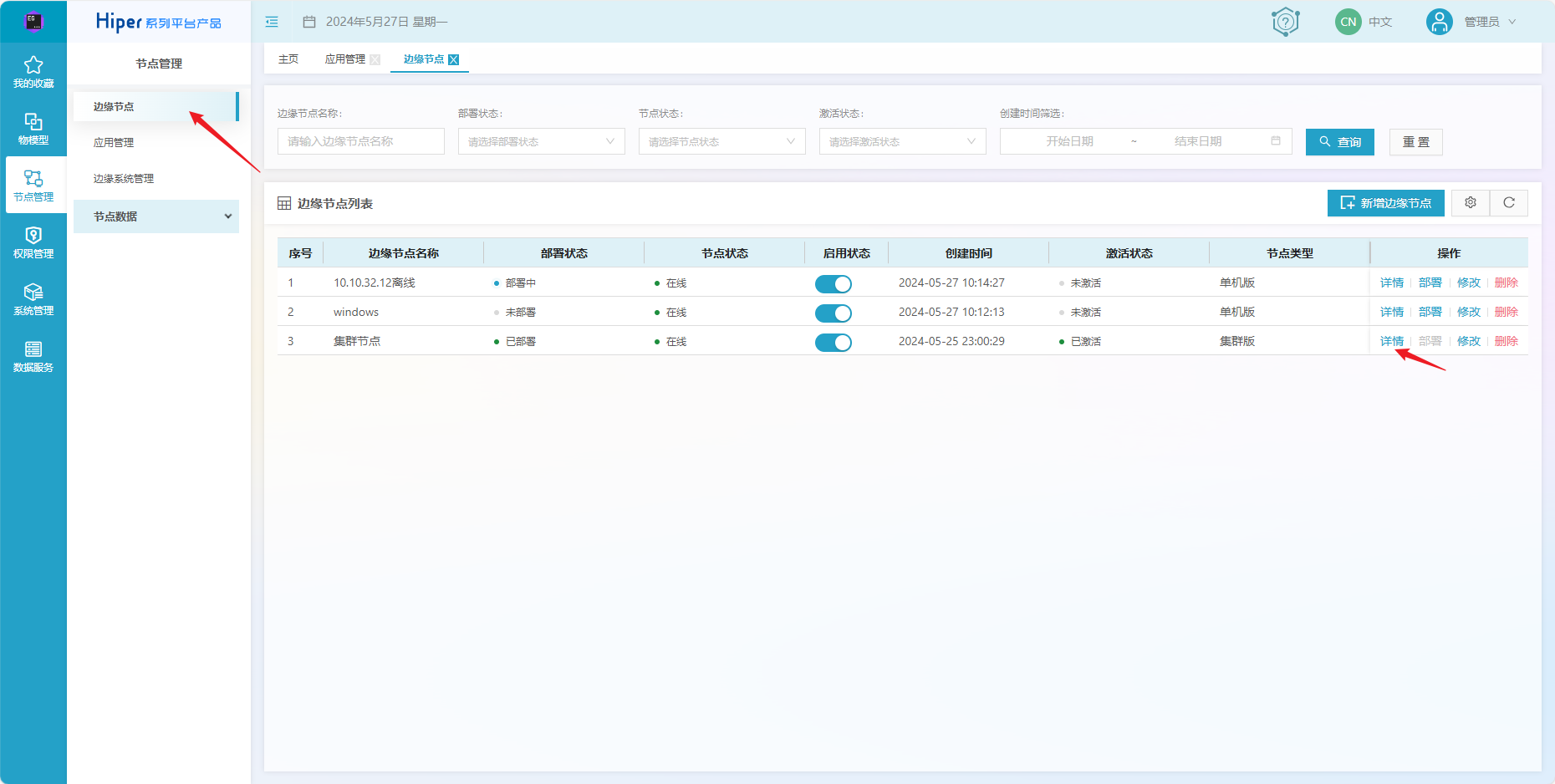Image resolution: width=1555 pixels, height=784 pixels.
Task: Click 中文 language label
Action: [x=1380, y=22]
